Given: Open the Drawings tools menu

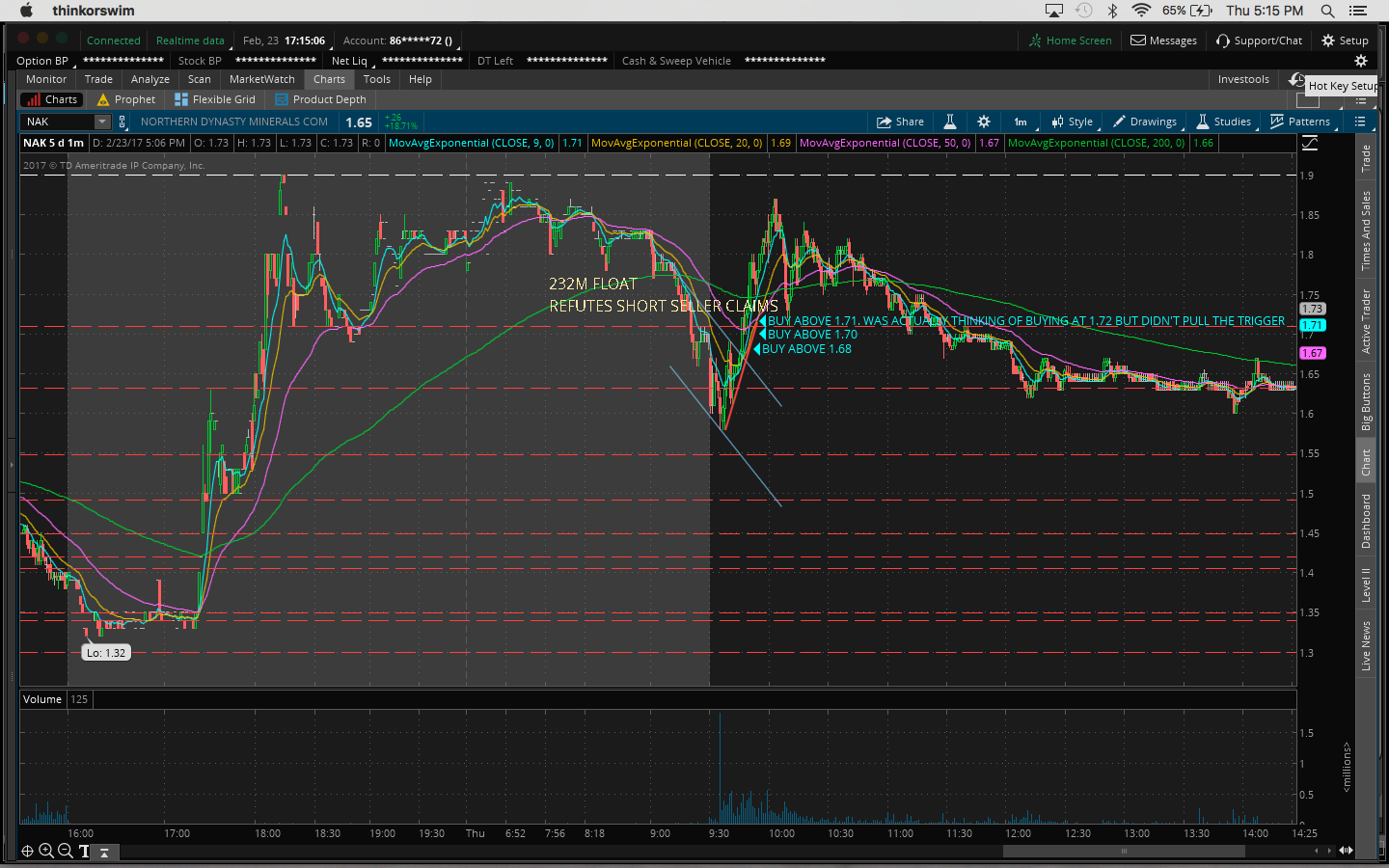Looking at the screenshot, I should pos(1145,122).
